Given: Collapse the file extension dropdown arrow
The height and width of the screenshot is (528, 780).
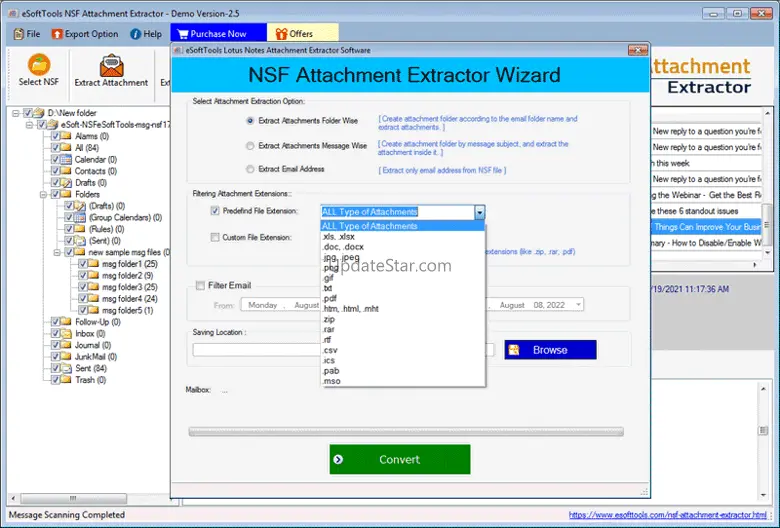Looking at the screenshot, I should [x=480, y=212].
